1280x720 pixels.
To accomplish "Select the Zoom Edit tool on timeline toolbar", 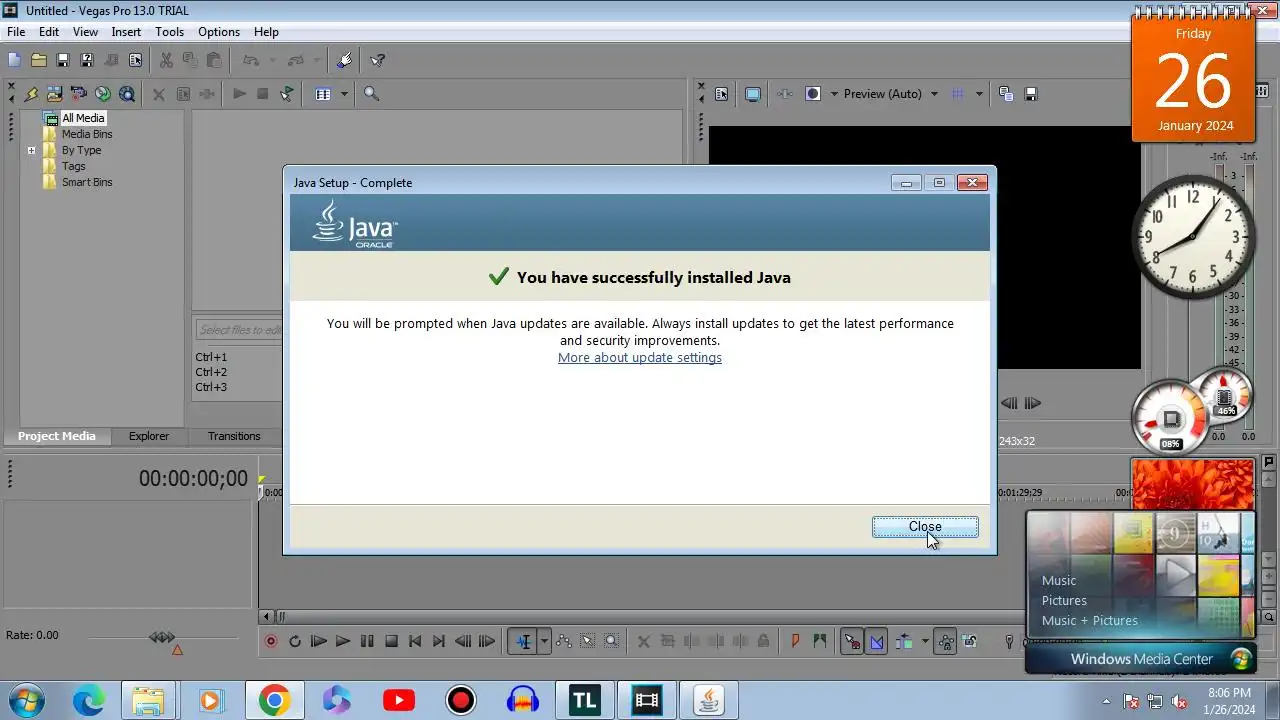I will click(612, 641).
